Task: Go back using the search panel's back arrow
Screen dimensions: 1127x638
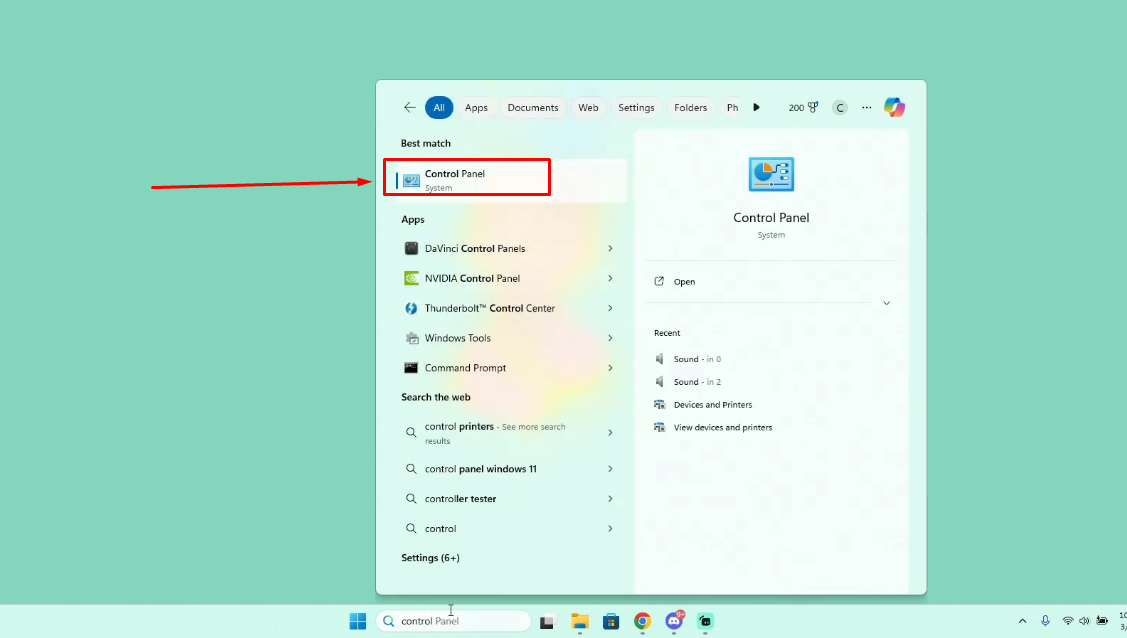Action: (x=410, y=108)
